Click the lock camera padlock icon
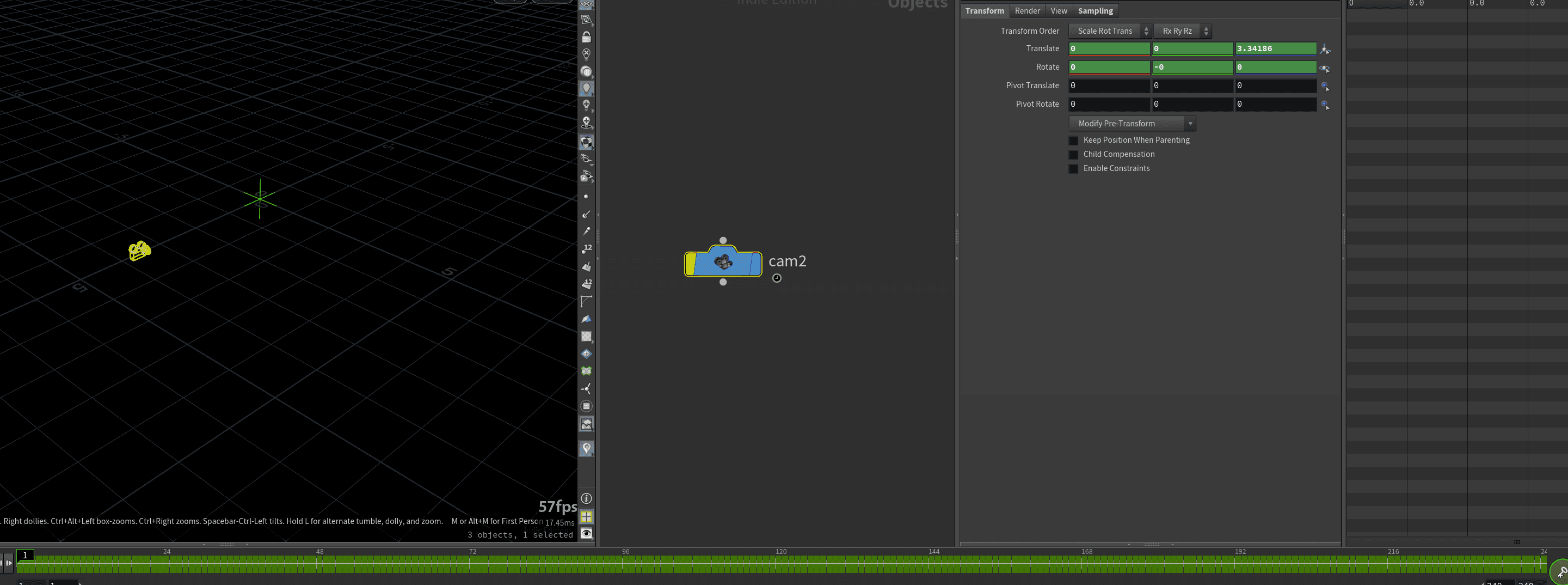This screenshot has width=1568, height=585. click(586, 37)
